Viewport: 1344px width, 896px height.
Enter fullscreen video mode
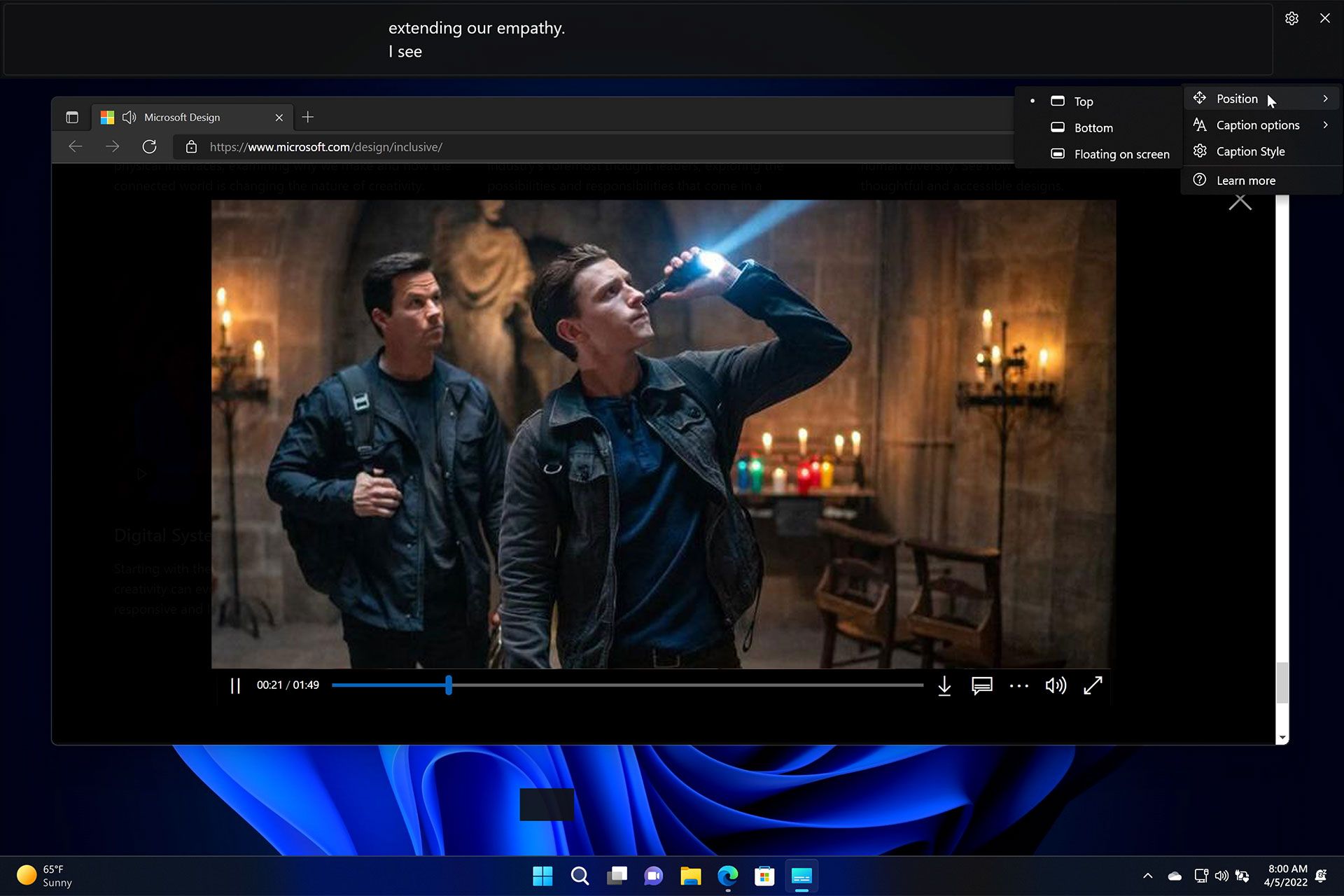click(1093, 685)
